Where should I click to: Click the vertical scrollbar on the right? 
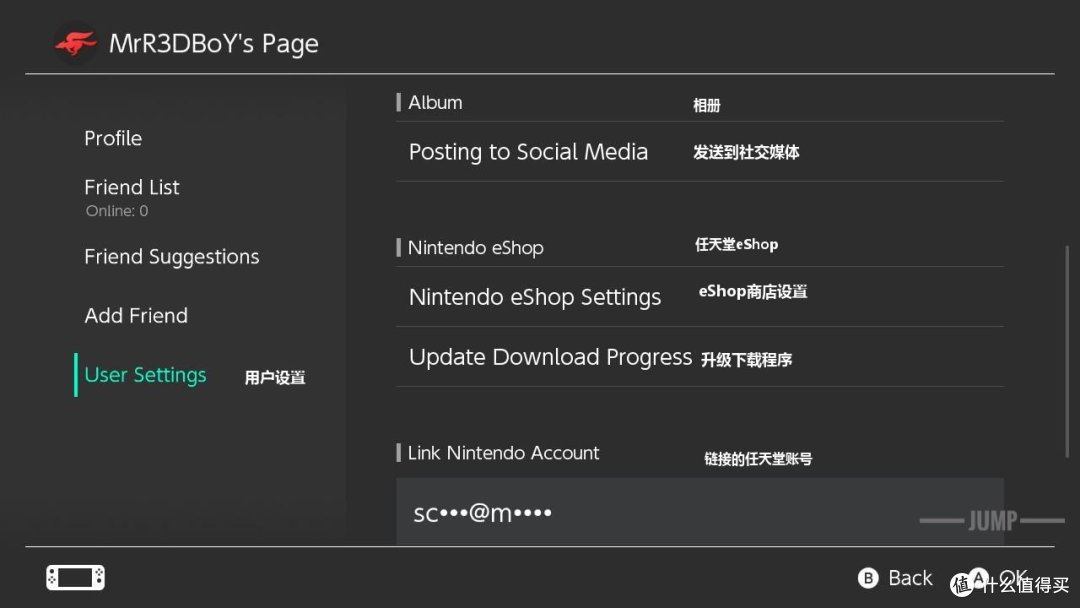click(1067, 351)
